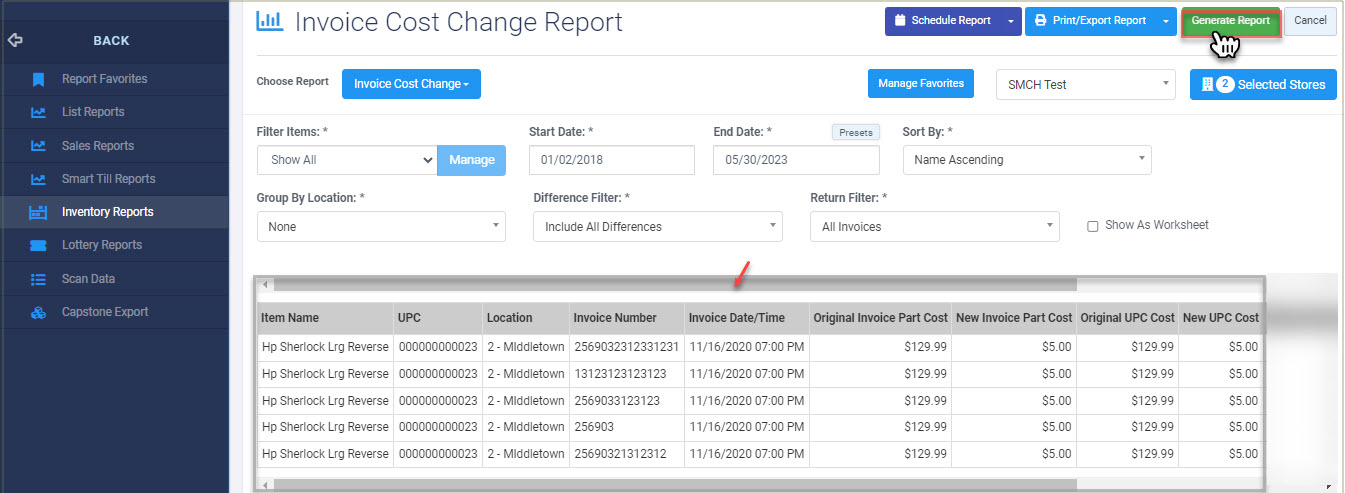Image resolution: width=1345 pixels, height=493 pixels.
Task: Click the bar chart icon beside report title
Action: 270,20
